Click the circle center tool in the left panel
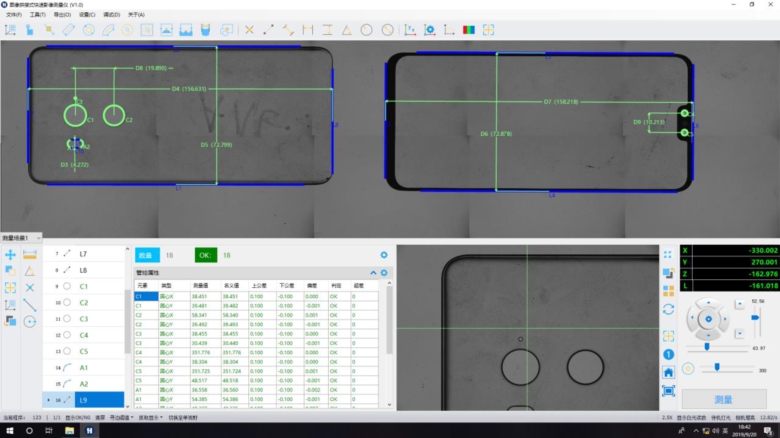Screen dimensions: 780x438 (30, 321)
